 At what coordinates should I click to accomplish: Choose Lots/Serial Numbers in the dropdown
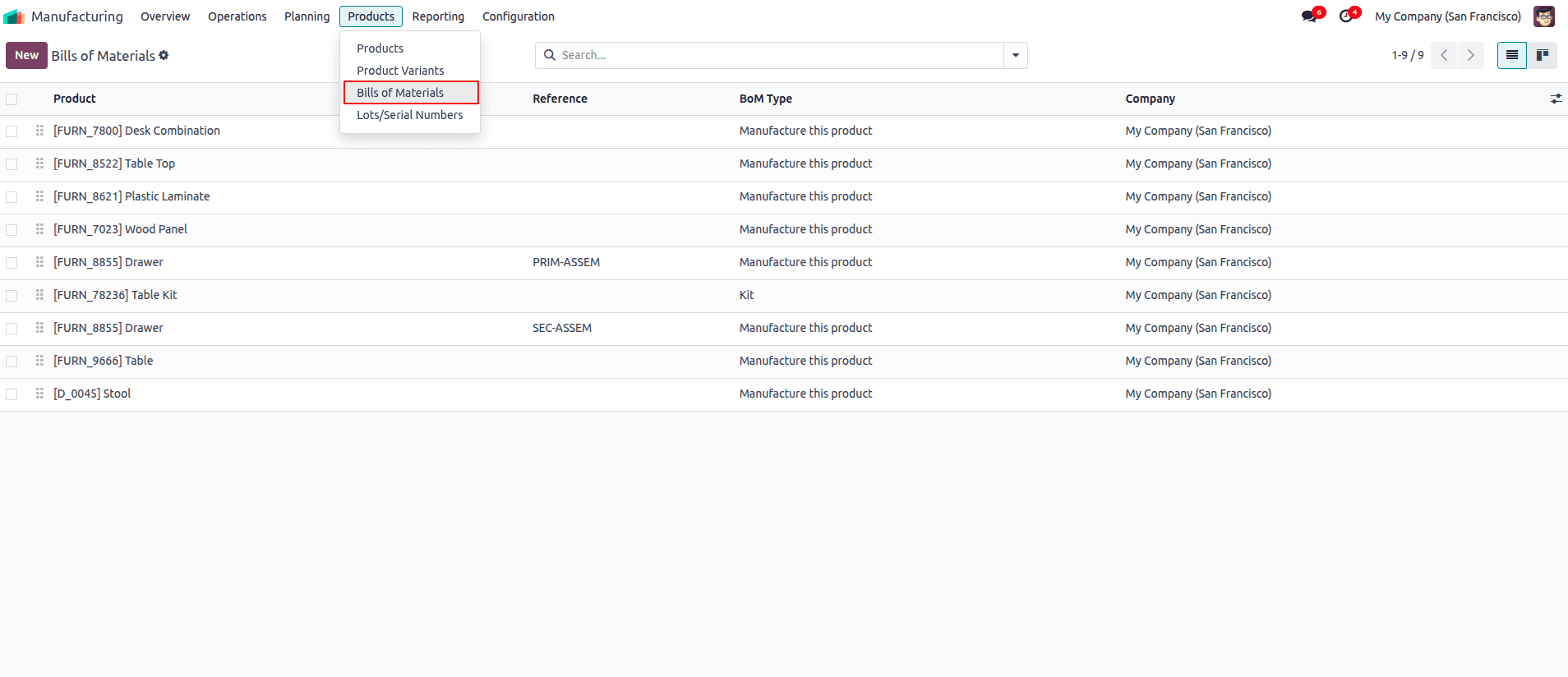click(410, 115)
